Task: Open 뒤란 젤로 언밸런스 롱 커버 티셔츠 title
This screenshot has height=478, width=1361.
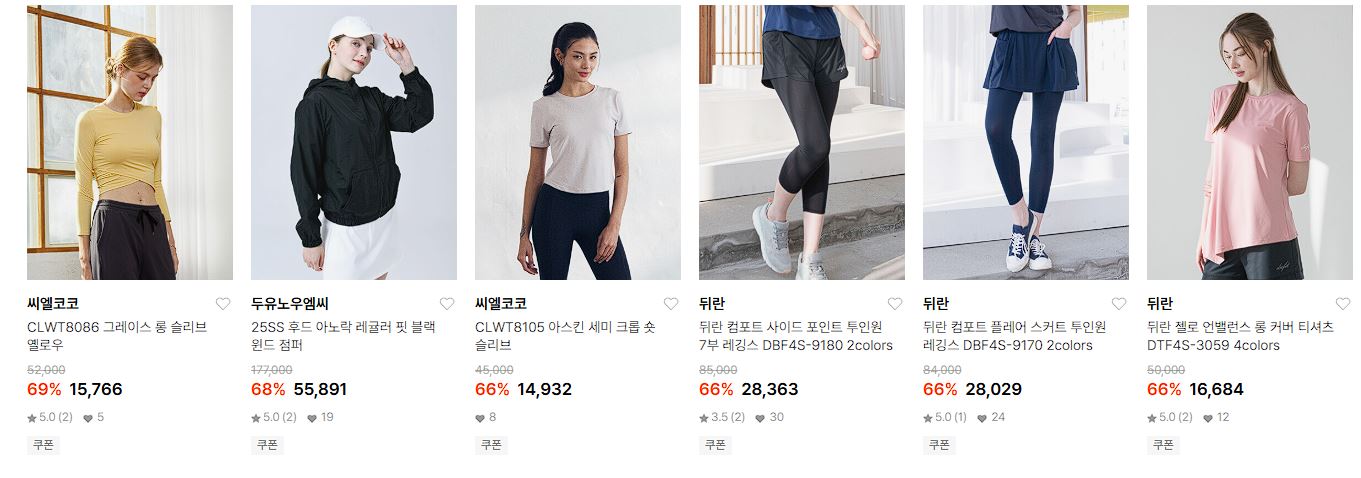Action: click(1239, 336)
